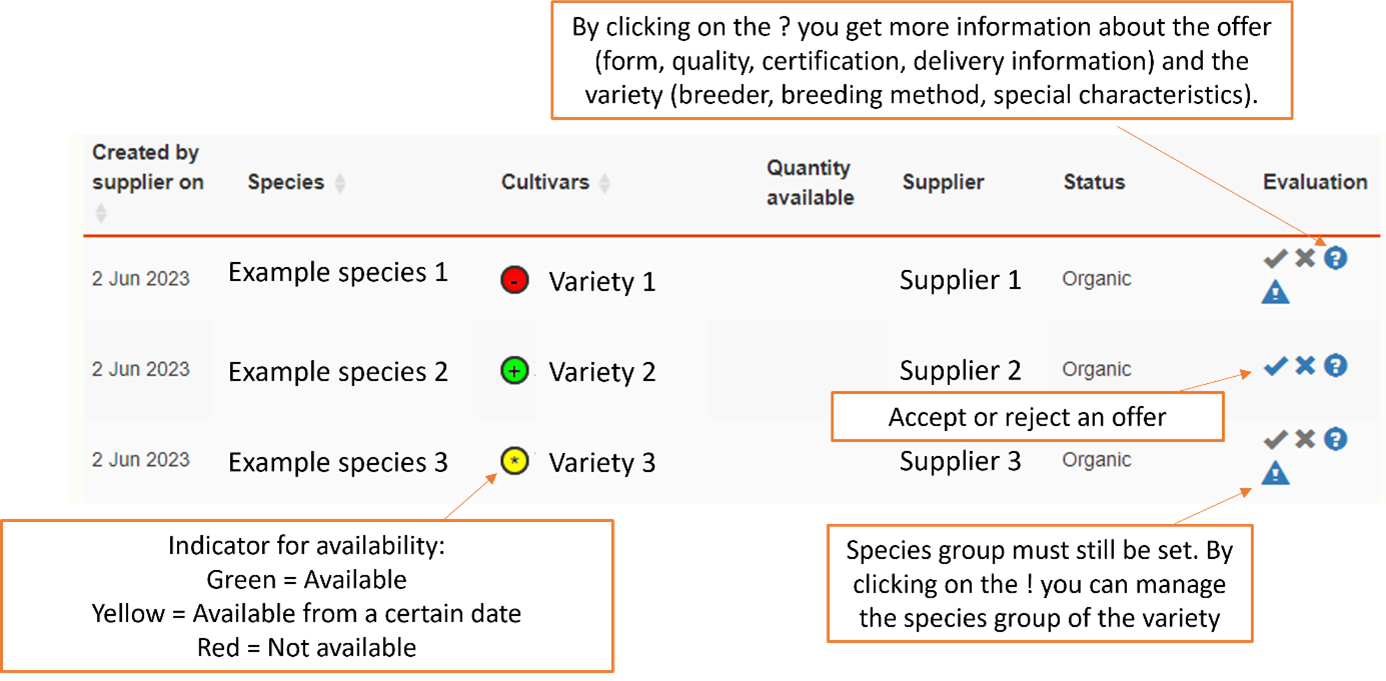
Task: Accept the Variety 3 offer checkmark
Action: pyautogui.click(x=1274, y=439)
